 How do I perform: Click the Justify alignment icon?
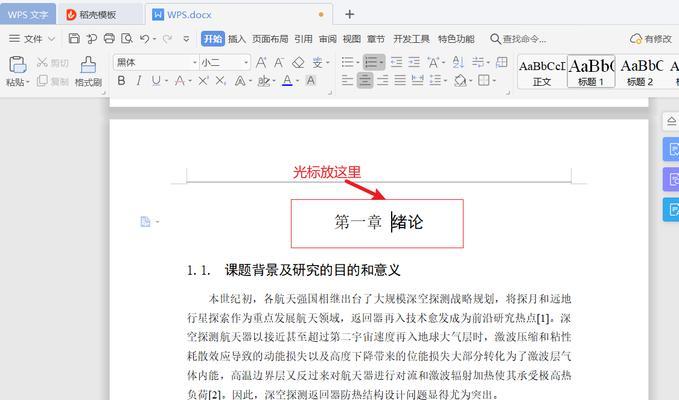point(400,80)
